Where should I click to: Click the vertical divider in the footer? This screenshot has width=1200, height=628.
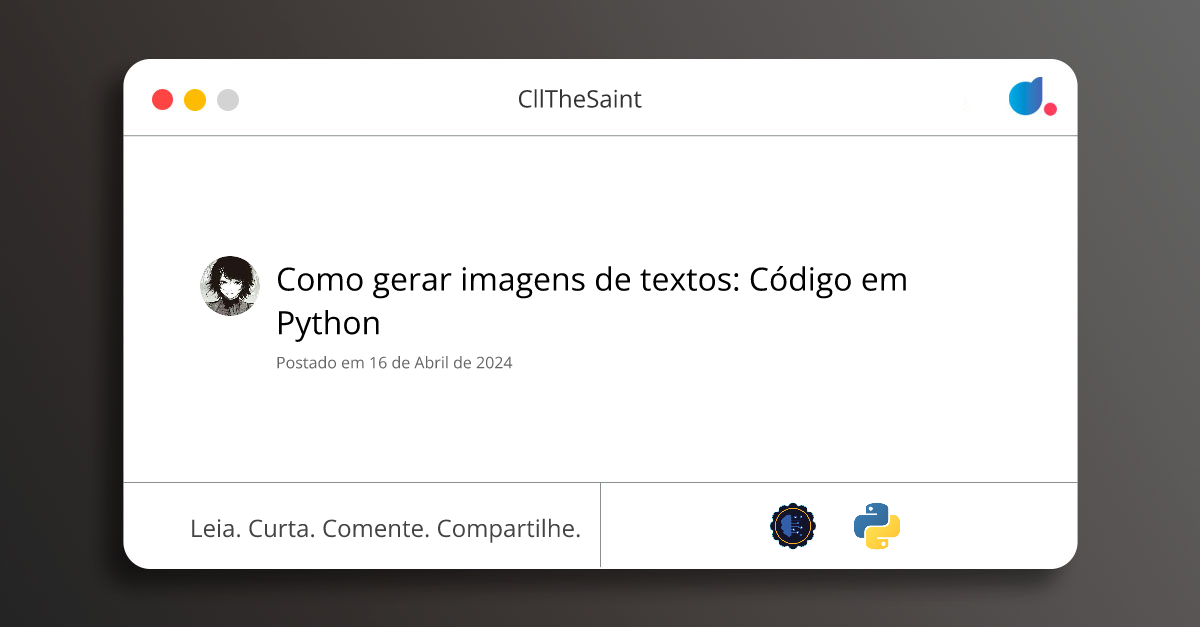(600, 525)
